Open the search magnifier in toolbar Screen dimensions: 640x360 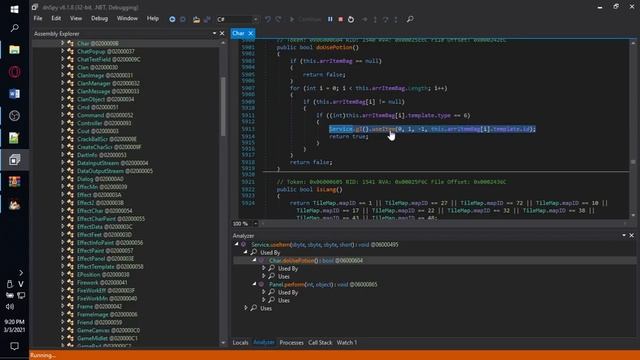click(x=410, y=19)
